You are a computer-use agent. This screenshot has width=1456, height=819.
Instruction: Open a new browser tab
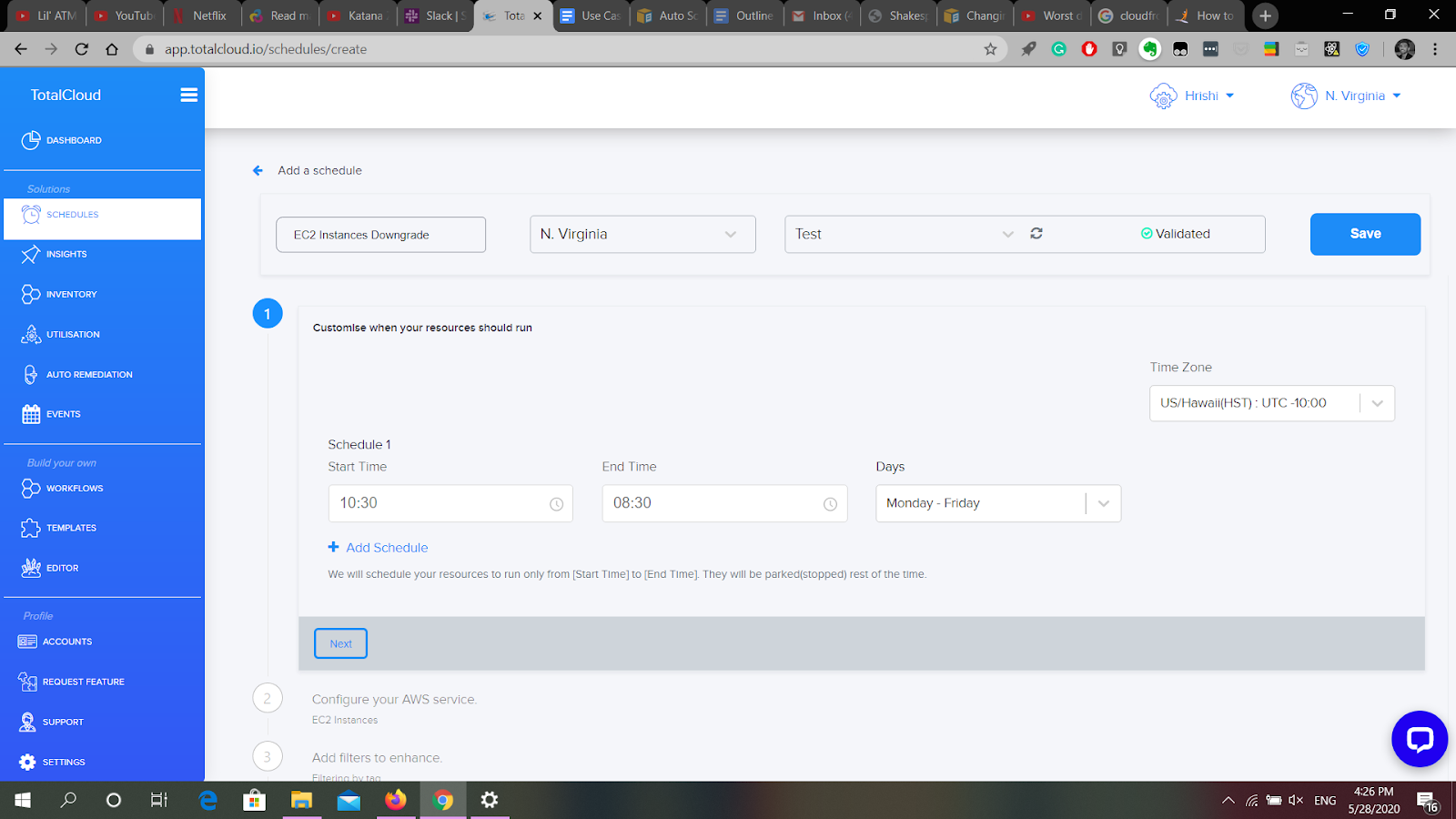1265,15
